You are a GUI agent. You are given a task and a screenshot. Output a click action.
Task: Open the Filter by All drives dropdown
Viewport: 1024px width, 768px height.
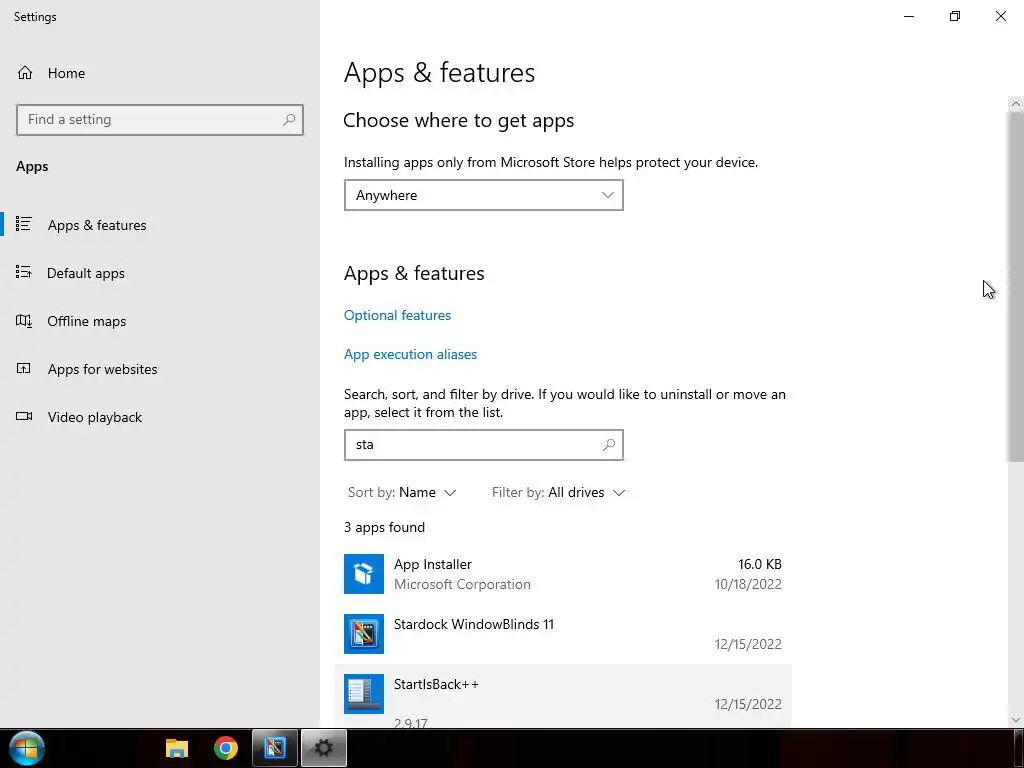point(558,492)
